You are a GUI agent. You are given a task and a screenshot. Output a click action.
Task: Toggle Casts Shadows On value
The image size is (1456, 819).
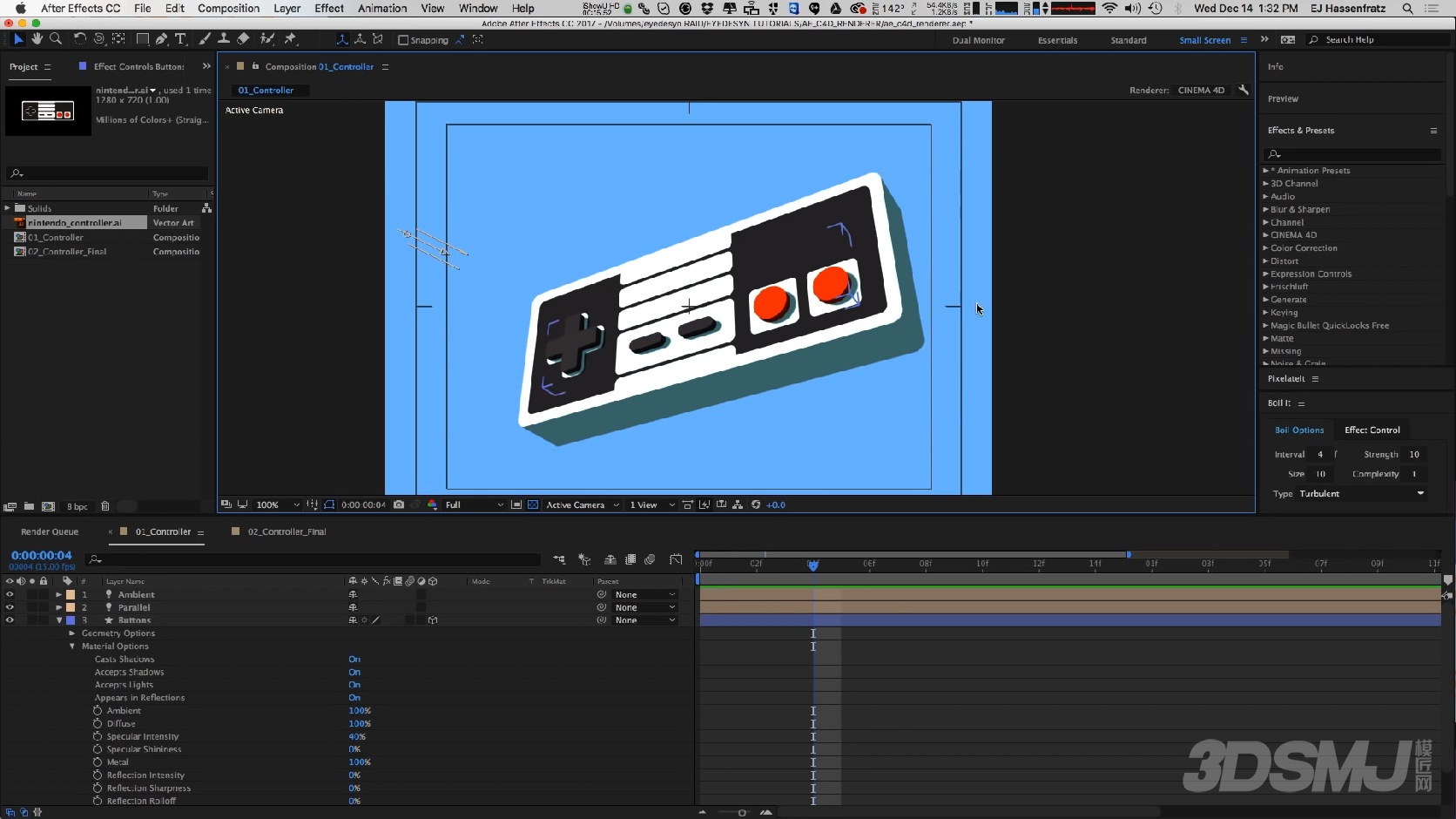pos(354,660)
